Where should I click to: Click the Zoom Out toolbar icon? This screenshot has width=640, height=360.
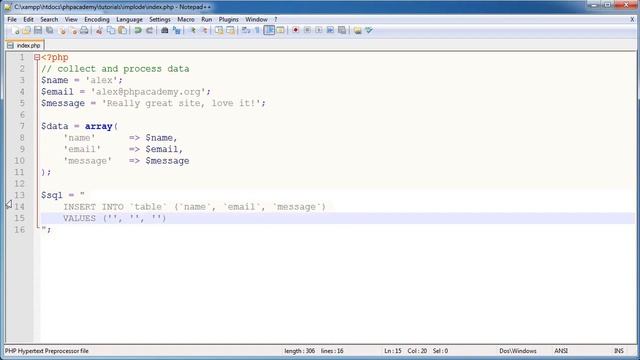pos(204,31)
